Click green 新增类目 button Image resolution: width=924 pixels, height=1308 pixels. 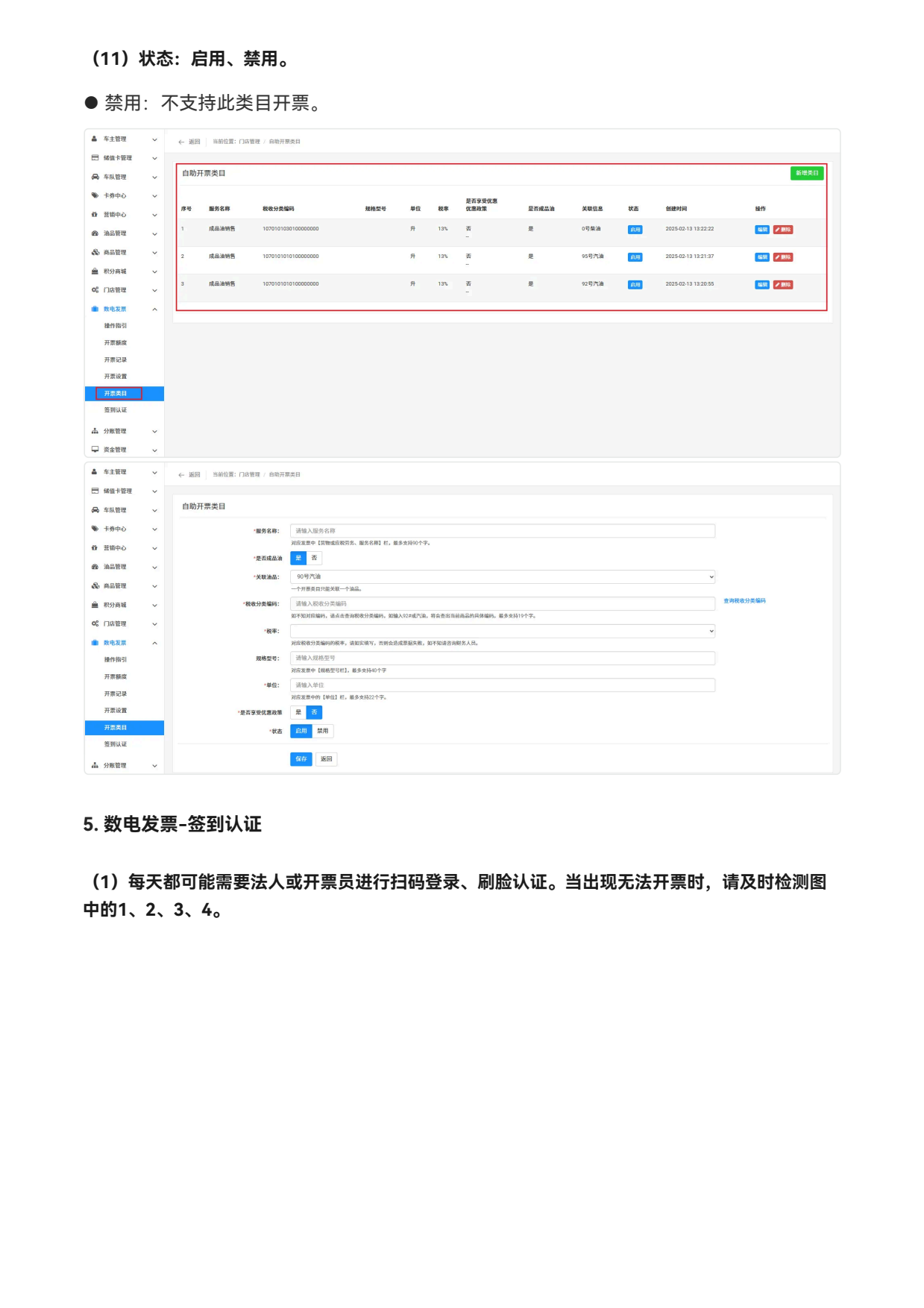point(807,173)
